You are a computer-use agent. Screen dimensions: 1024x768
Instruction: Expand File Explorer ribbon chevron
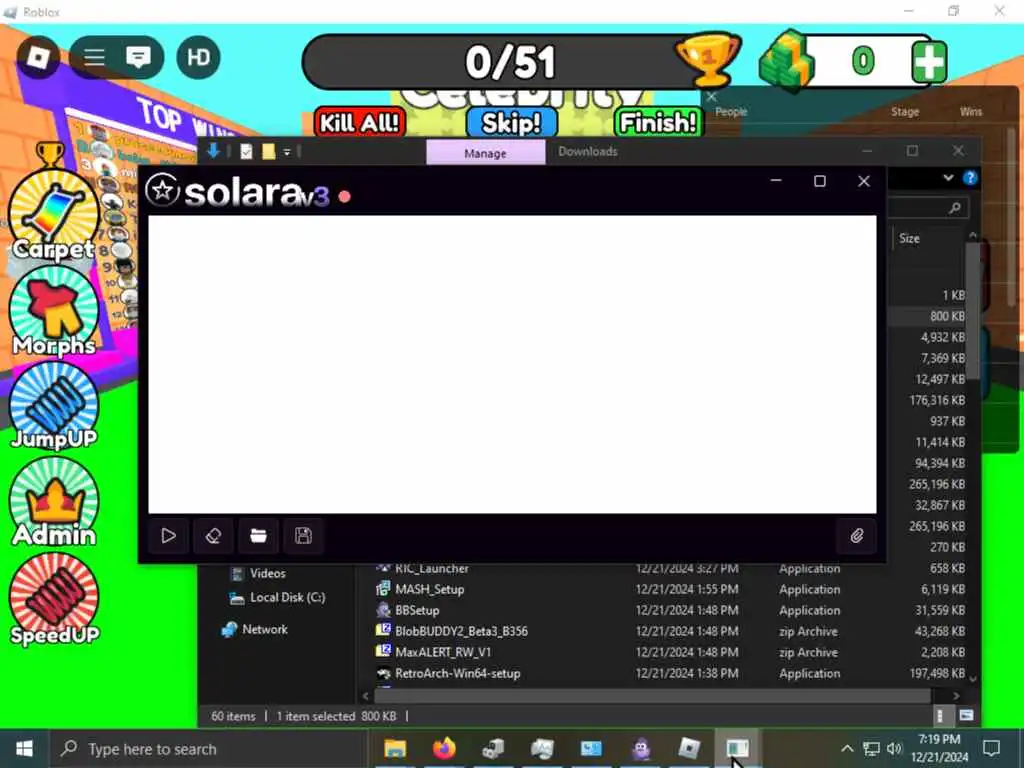click(x=948, y=178)
